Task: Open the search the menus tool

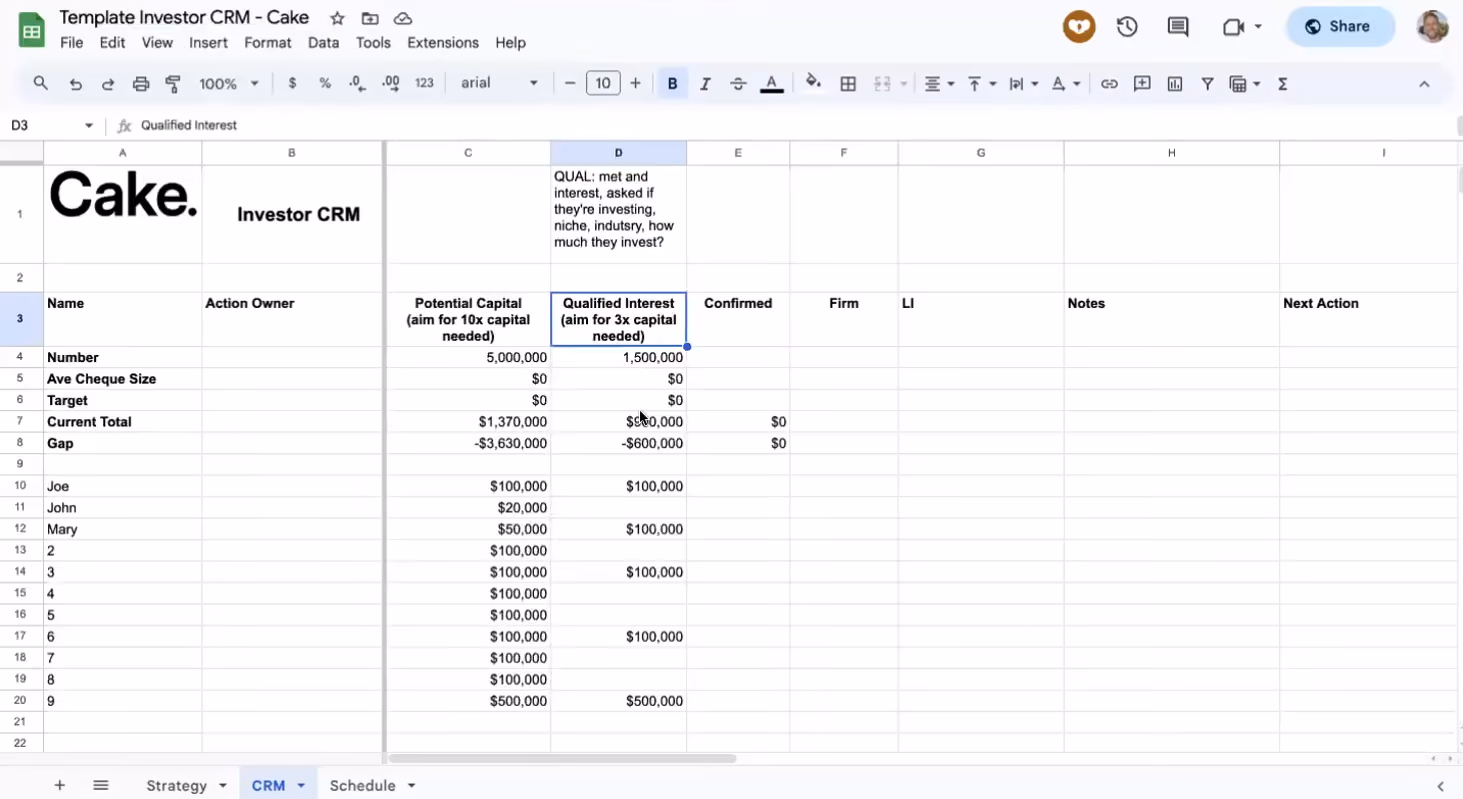Action: click(x=41, y=84)
